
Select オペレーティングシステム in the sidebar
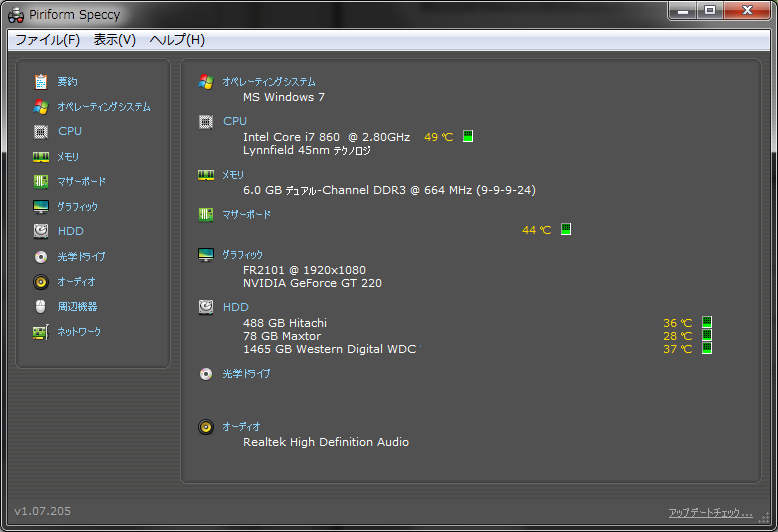[x=104, y=107]
